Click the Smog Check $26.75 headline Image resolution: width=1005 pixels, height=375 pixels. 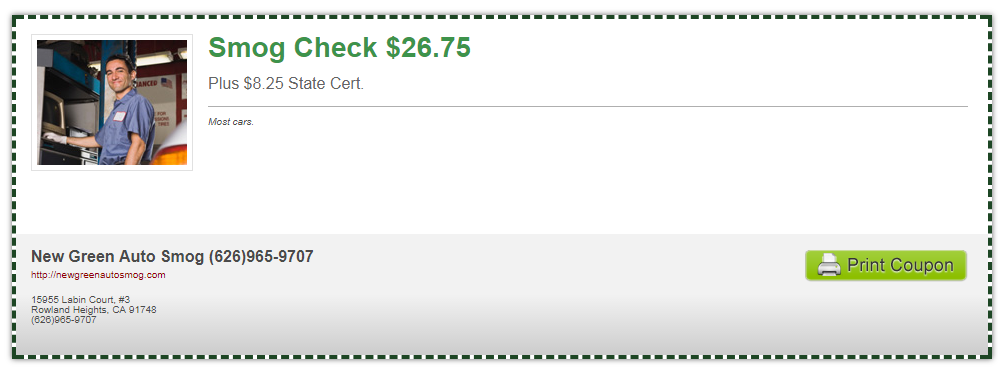(x=340, y=47)
